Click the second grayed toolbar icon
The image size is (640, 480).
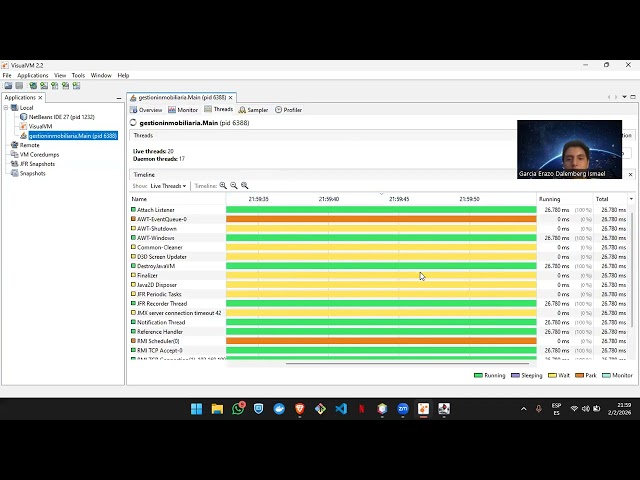click(x=19, y=86)
